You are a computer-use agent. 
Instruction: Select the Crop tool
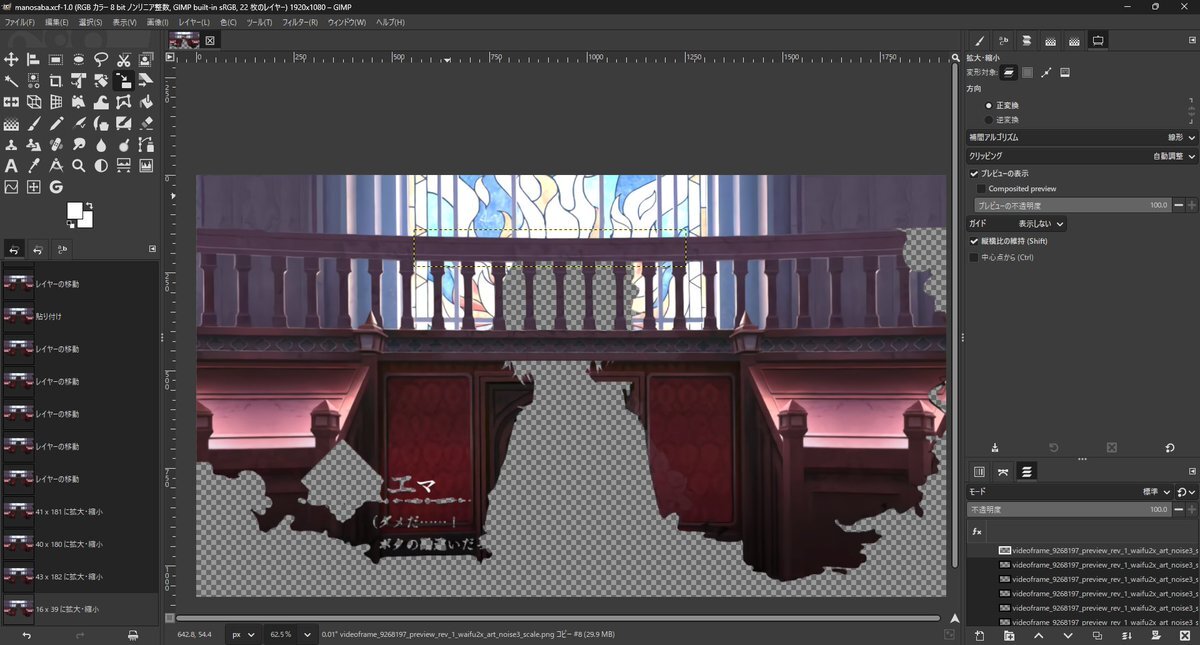coord(56,81)
